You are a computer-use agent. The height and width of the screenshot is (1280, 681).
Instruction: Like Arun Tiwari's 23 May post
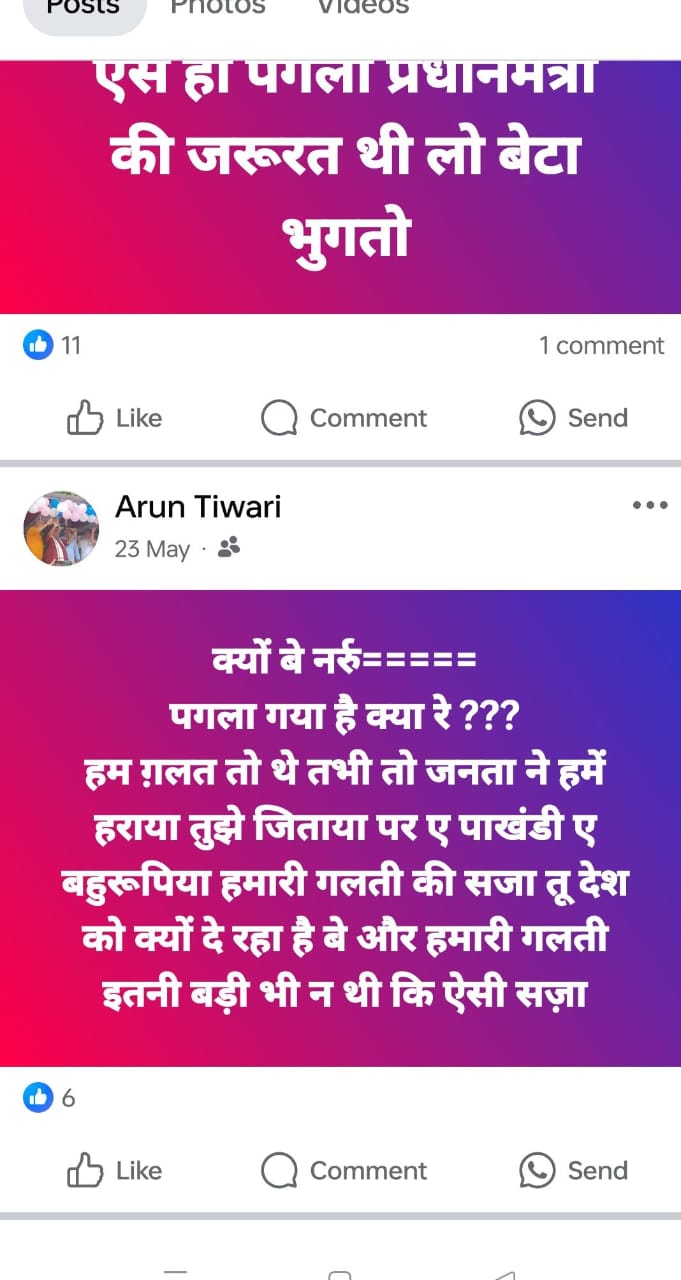click(85, 1170)
